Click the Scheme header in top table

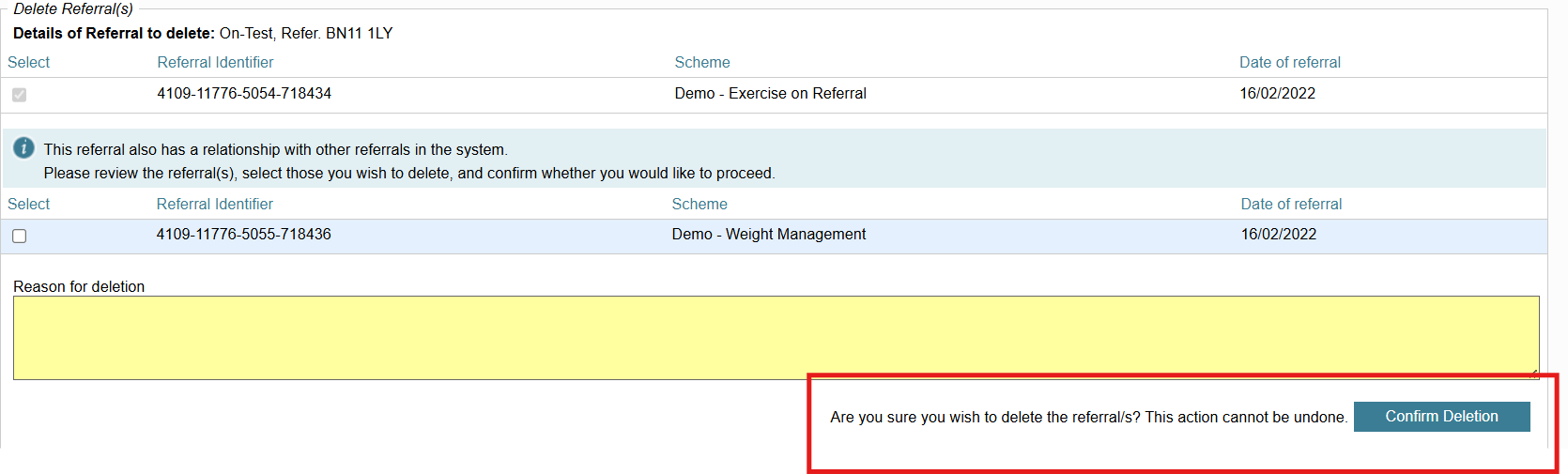701,62
